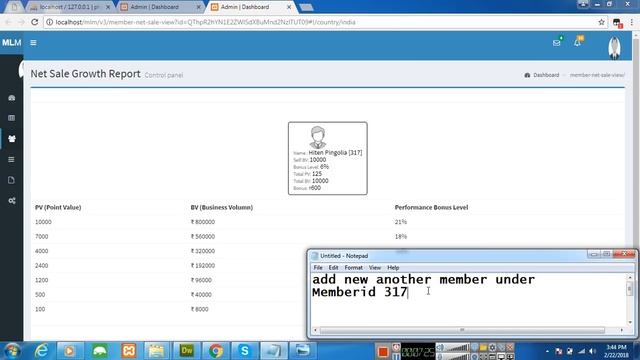Open the Notepad Edit menu
Image resolution: width=640 pixels, height=360 pixels.
(x=333, y=268)
